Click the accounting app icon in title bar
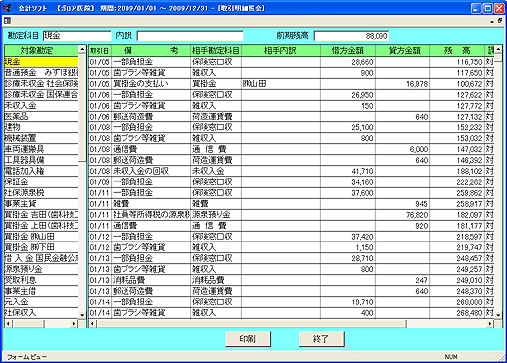 (7, 8)
